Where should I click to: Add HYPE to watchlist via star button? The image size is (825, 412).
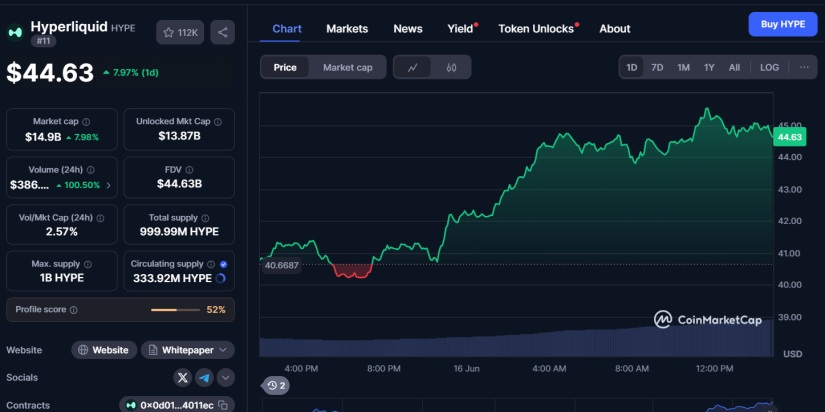(x=180, y=33)
